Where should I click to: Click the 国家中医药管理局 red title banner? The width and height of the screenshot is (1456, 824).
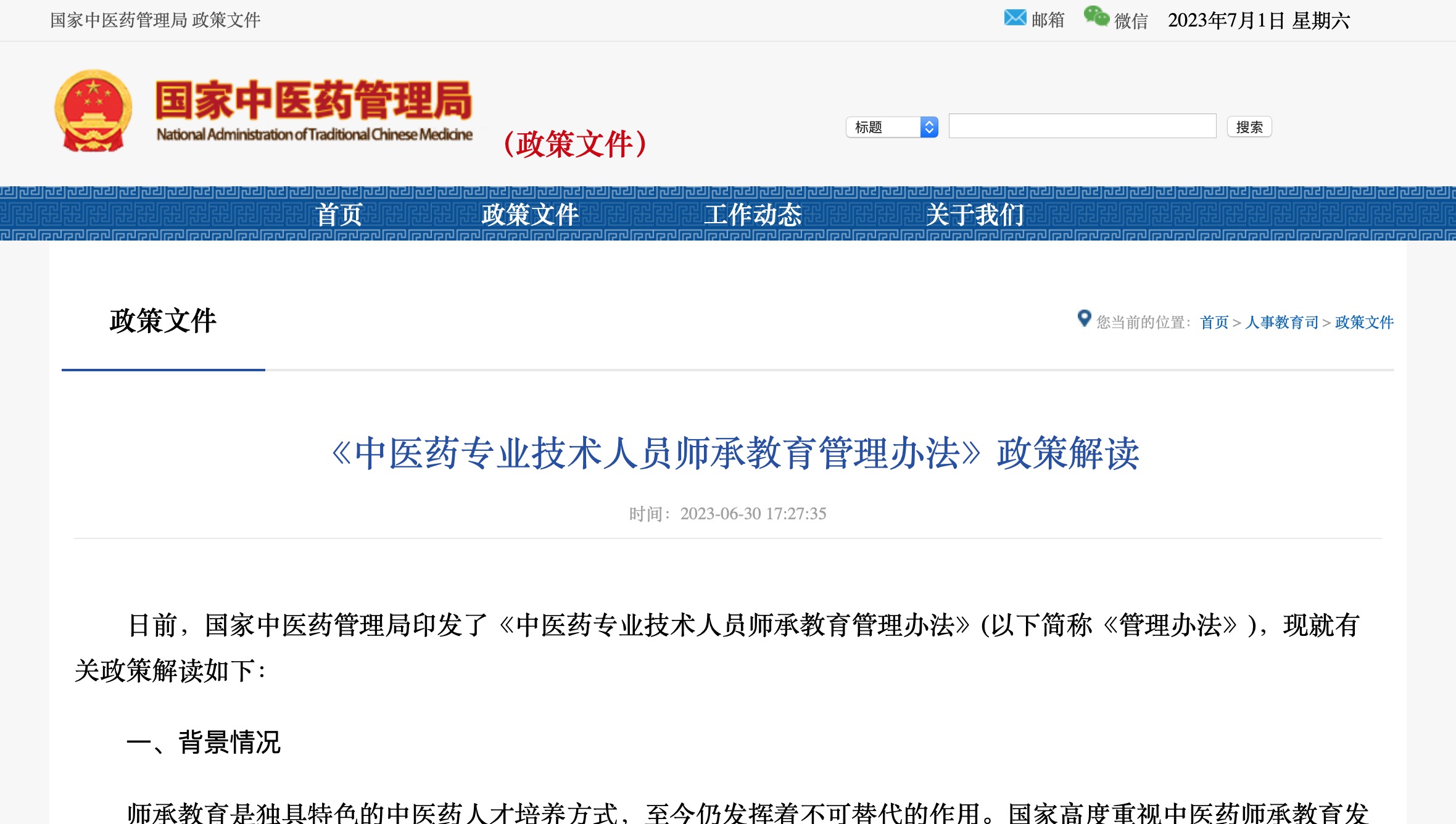click(313, 100)
